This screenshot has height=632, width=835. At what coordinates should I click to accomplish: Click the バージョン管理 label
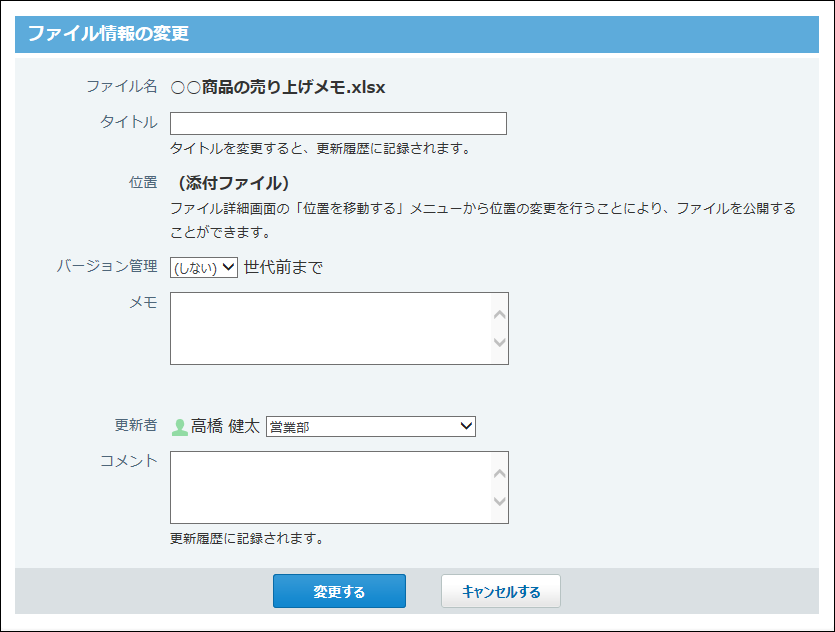pos(107,266)
